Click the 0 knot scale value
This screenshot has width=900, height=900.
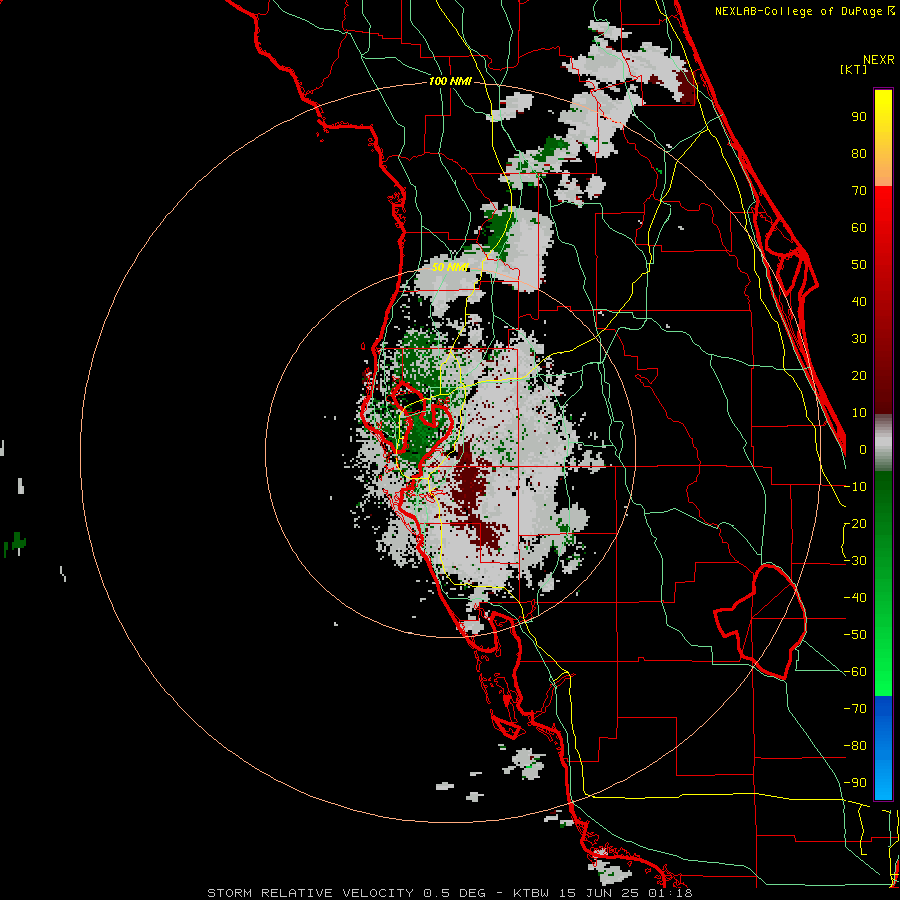[863, 449]
